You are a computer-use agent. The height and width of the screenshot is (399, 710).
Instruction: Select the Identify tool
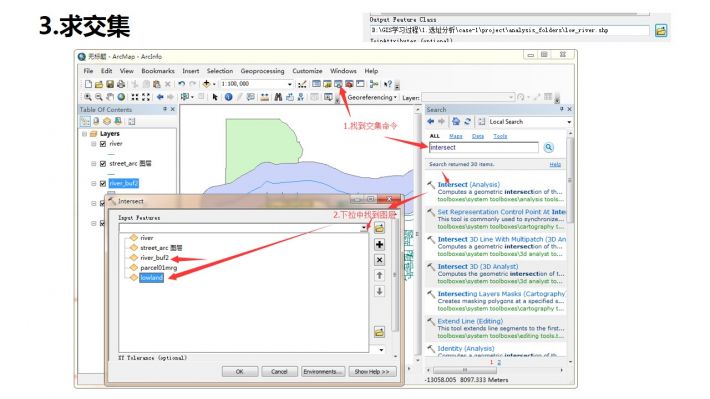(x=229, y=97)
